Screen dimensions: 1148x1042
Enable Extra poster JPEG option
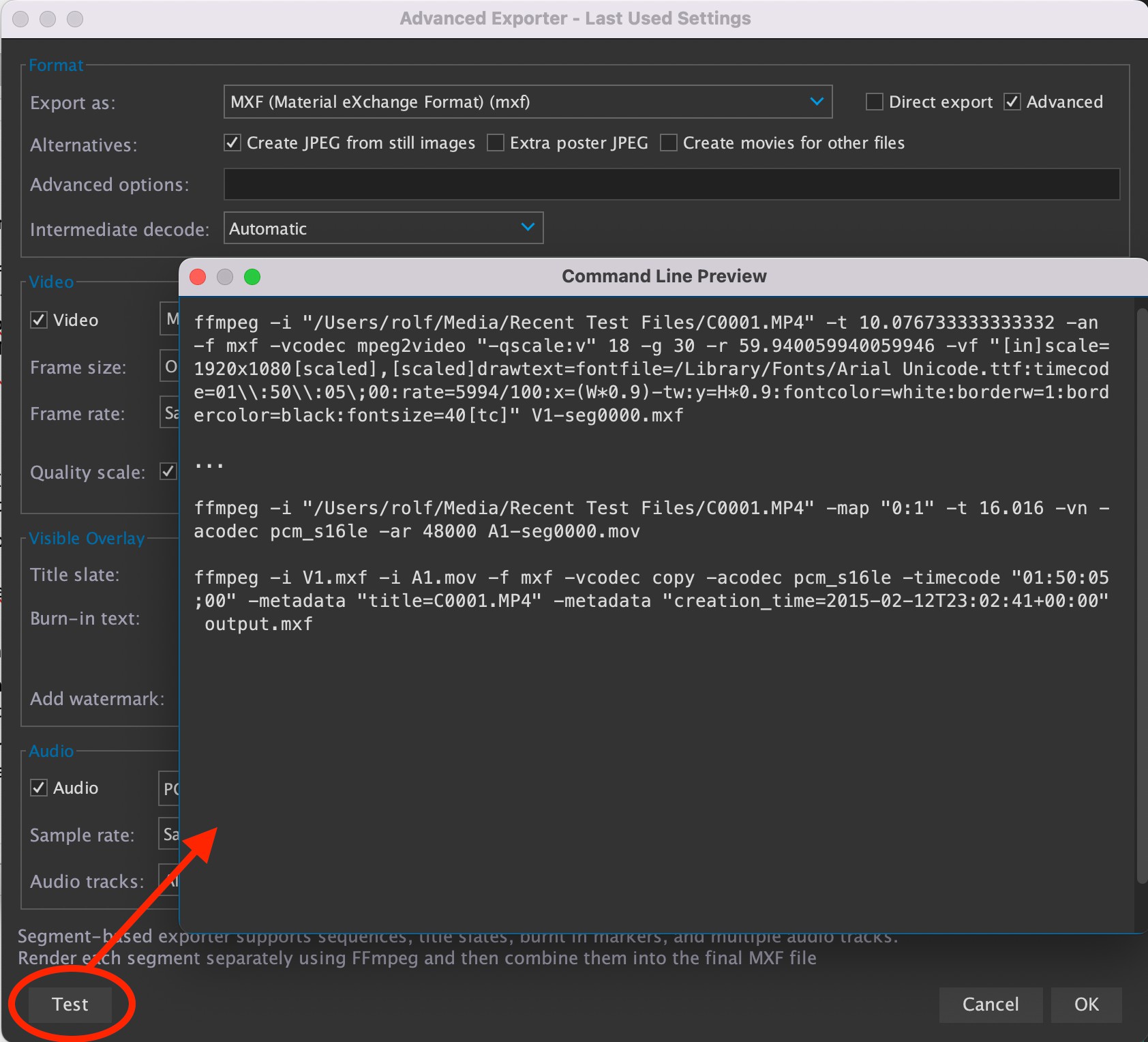coord(496,143)
